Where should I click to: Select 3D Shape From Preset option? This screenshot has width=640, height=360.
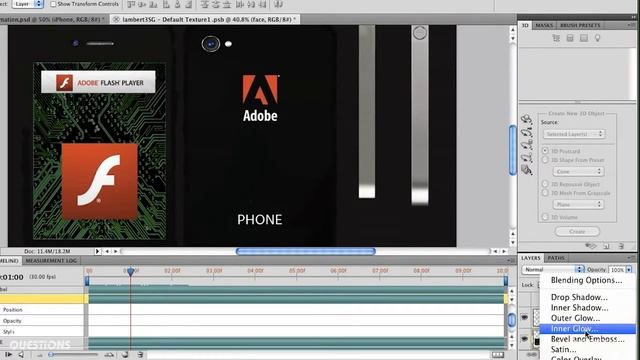(545, 160)
